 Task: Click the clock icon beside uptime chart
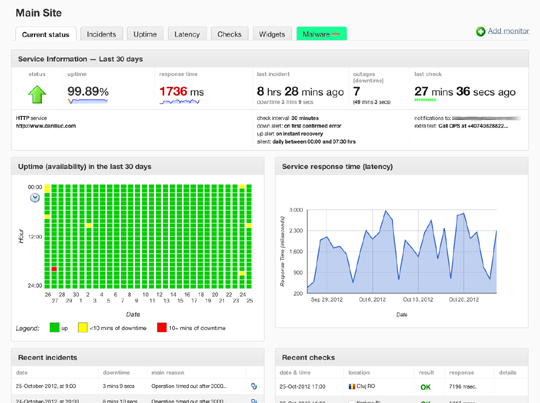tap(35, 198)
